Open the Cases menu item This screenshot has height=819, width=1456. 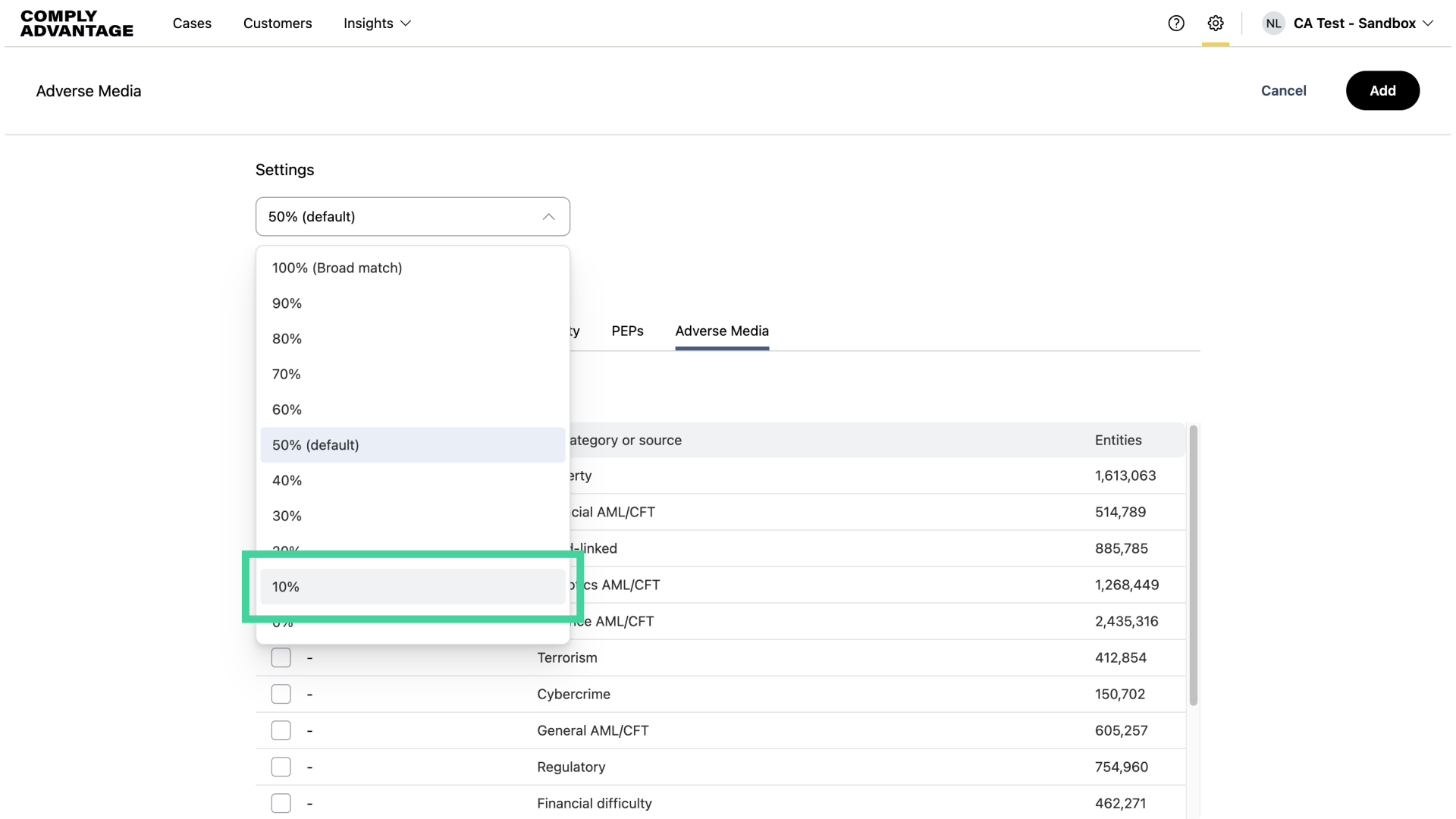[192, 24]
